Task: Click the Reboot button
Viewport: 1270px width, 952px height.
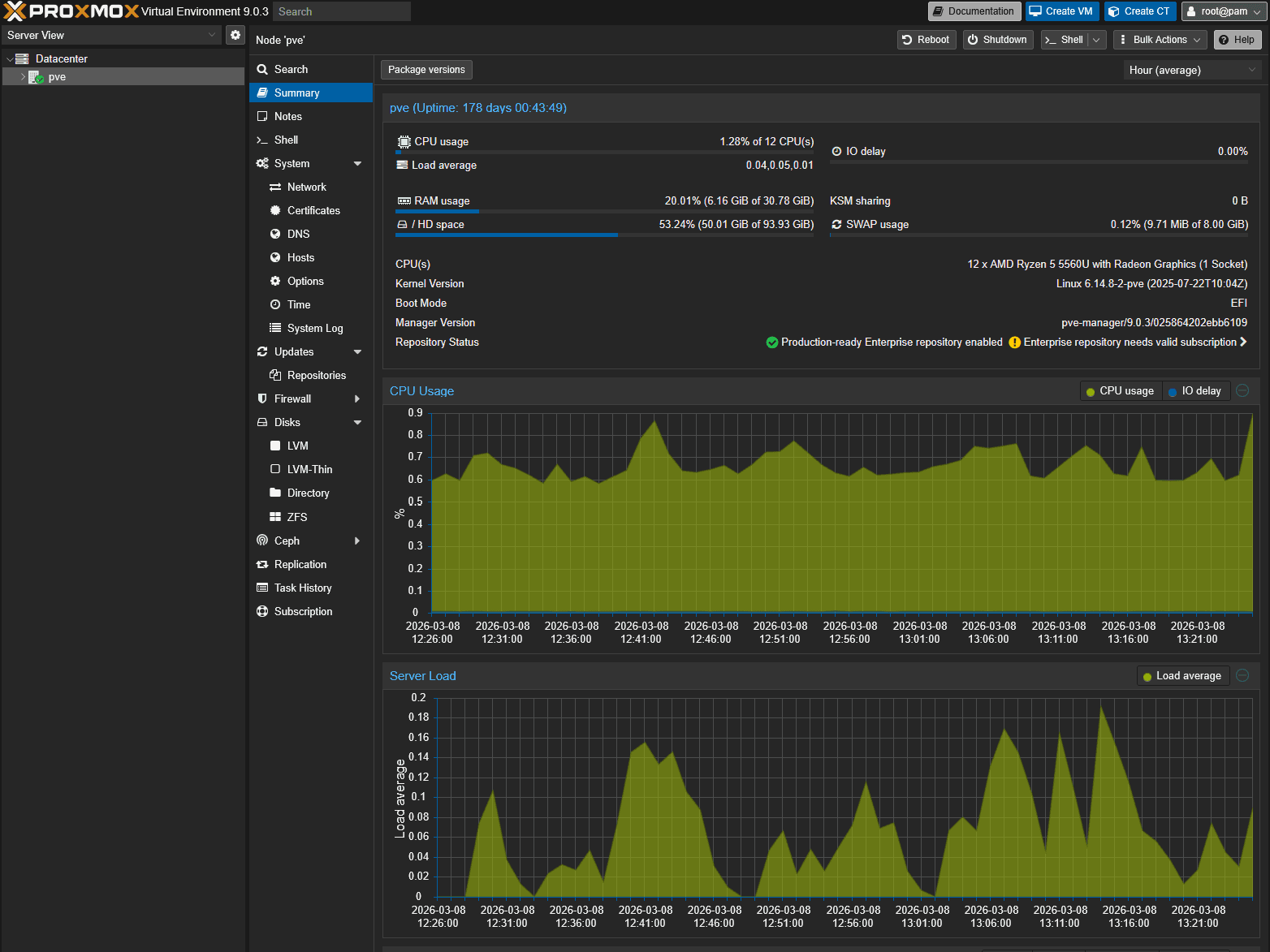Action: pos(927,40)
